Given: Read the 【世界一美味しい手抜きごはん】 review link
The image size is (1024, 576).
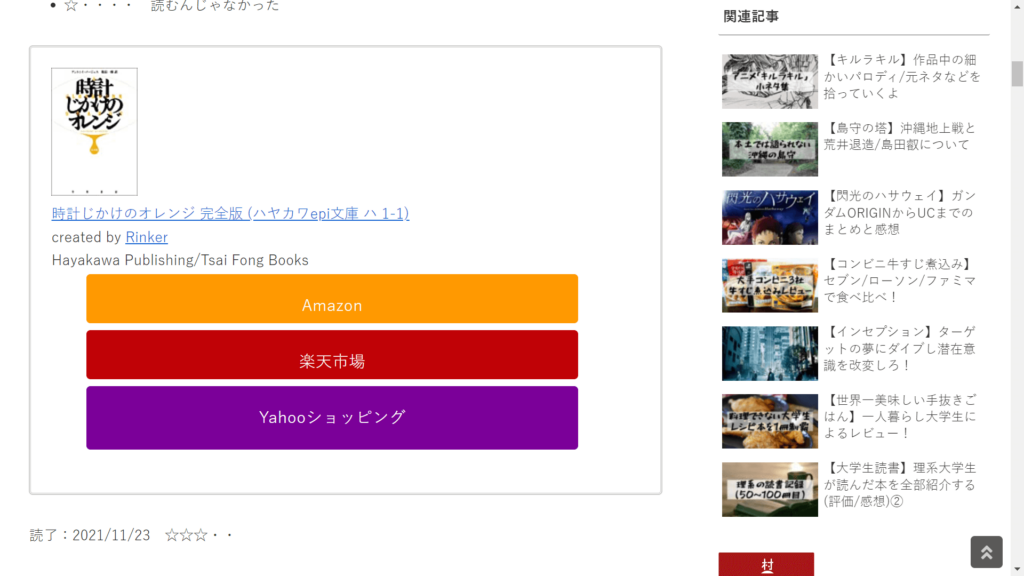Looking at the screenshot, I should pos(900,417).
